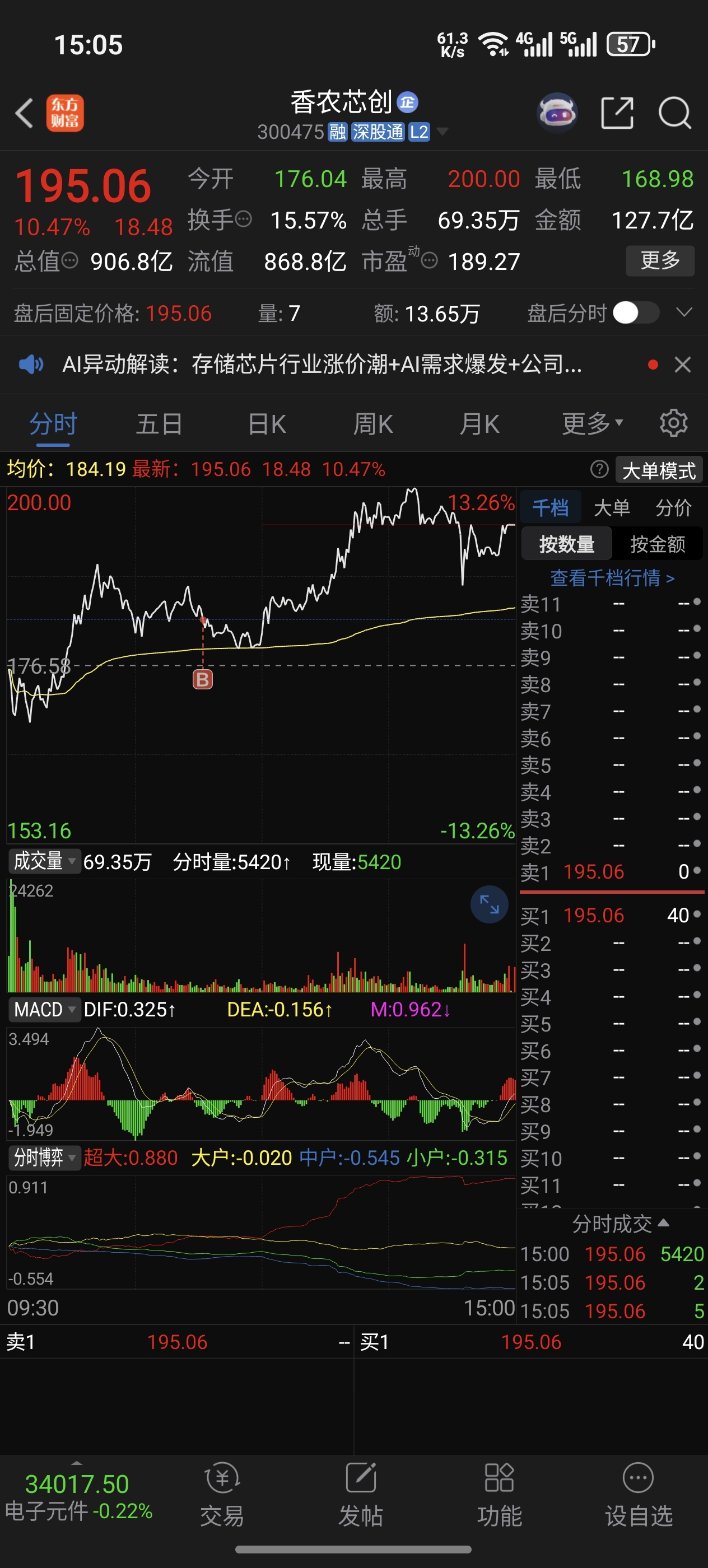The image size is (708, 1568).
Task: Expand the after-hours panel chevron
Action: click(684, 313)
